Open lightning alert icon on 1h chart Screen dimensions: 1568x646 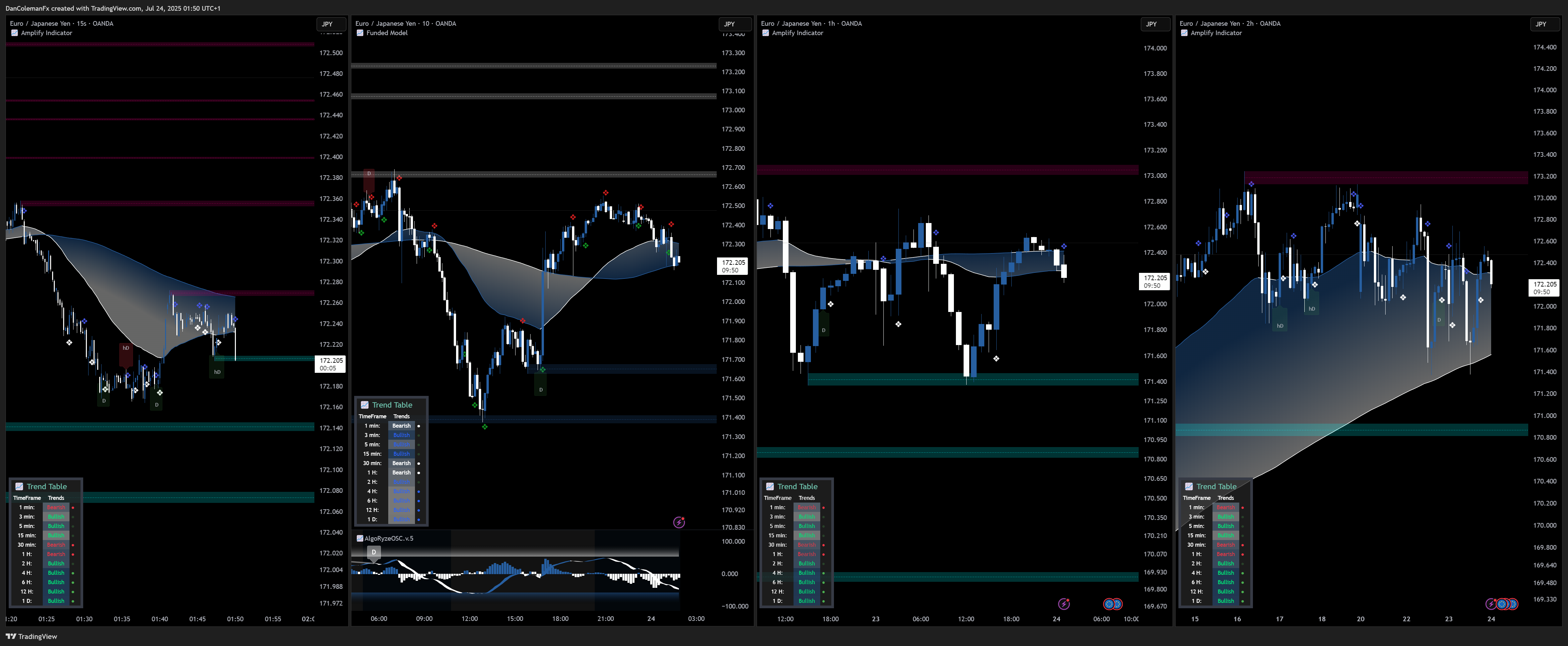click(1064, 604)
